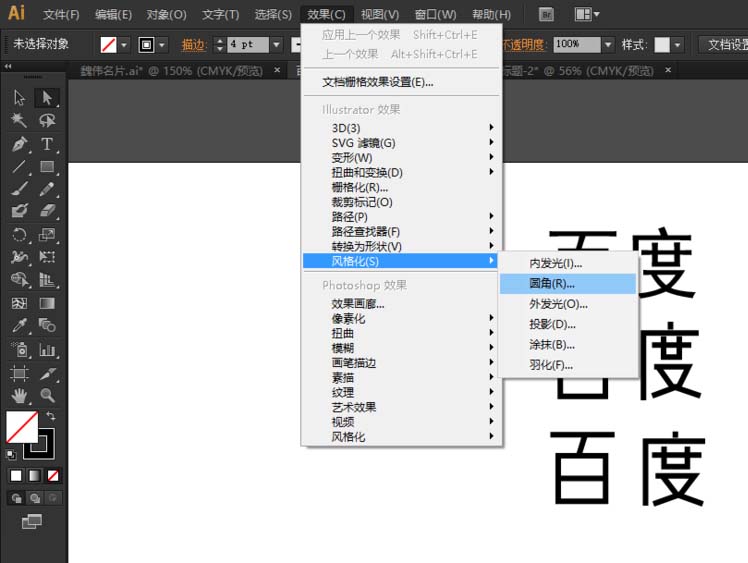The height and width of the screenshot is (563, 748).
Task: Open the 编辑(E) menu
Action: [113, 14]
